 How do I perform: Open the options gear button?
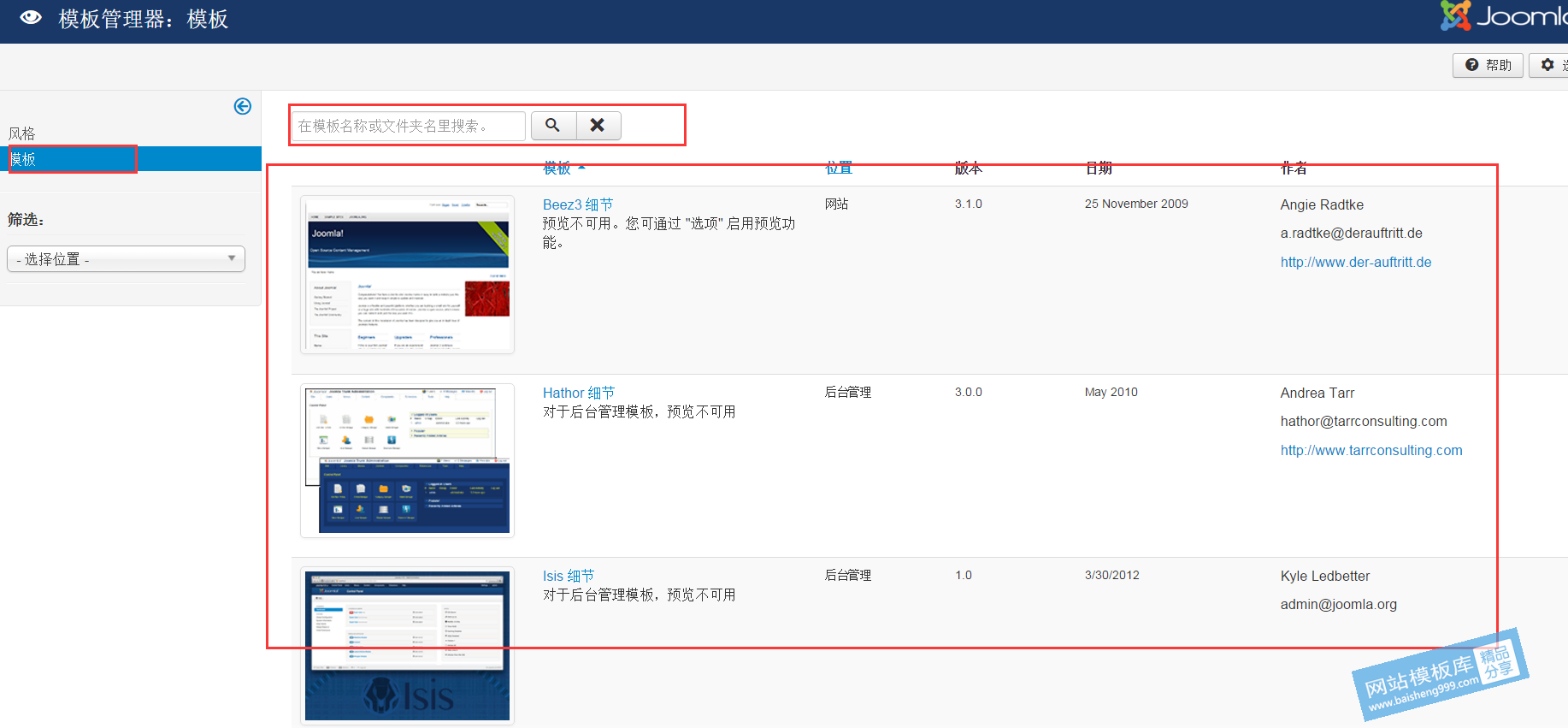tap(1549, 65)
